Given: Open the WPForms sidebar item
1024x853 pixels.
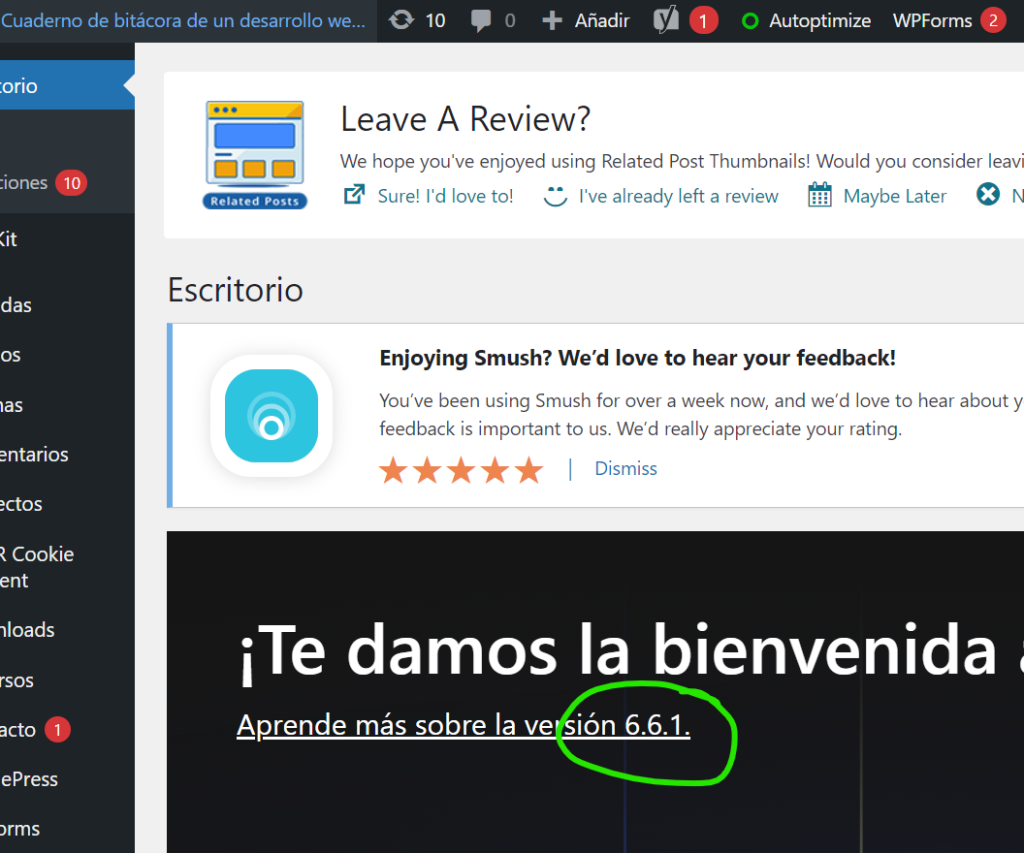Looking at the screenshot, I should 65,829.
